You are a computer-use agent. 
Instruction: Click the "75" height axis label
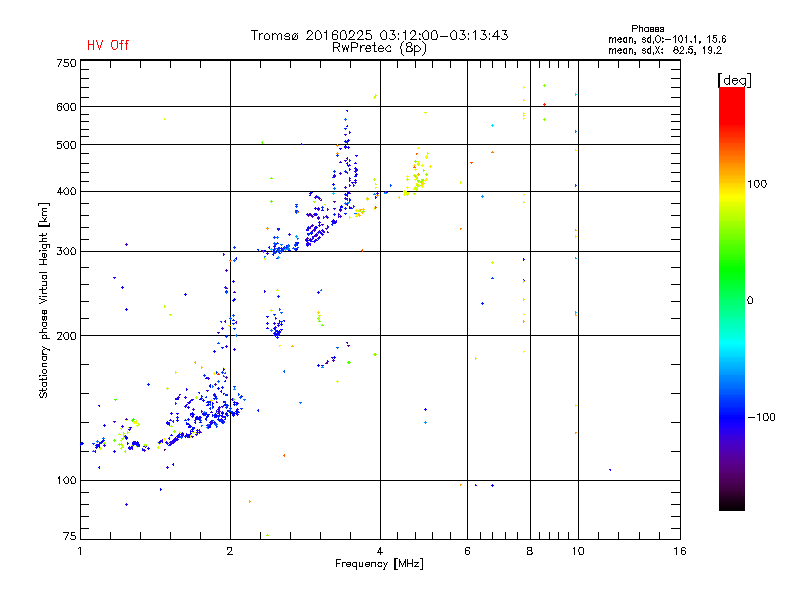70,536
